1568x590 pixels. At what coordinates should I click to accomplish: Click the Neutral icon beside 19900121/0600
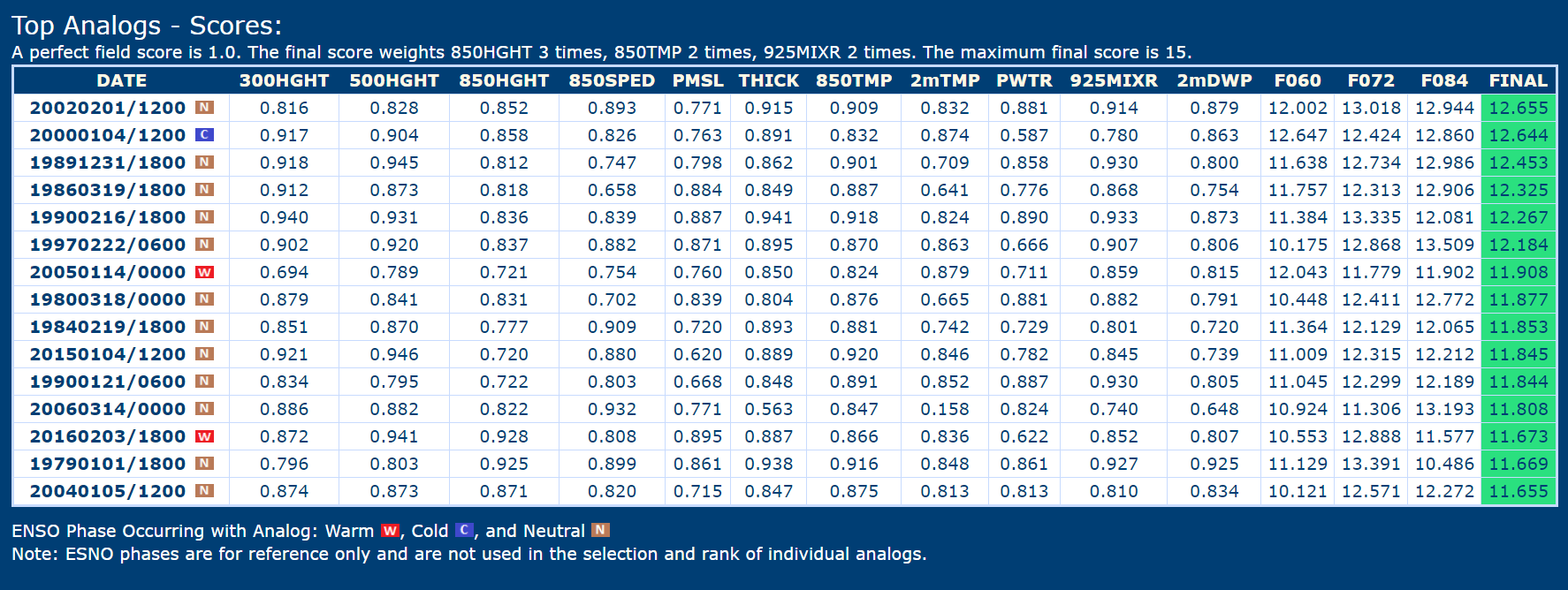204,382
